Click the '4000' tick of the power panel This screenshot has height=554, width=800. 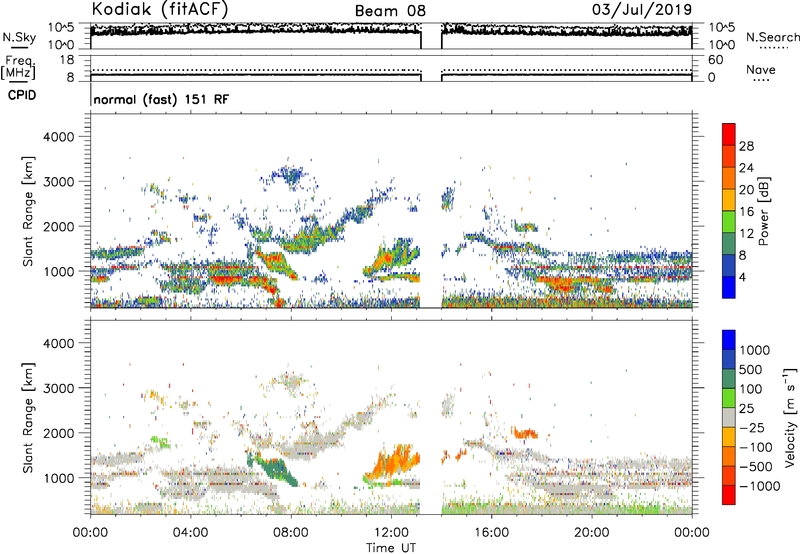[x=58, y=137]
